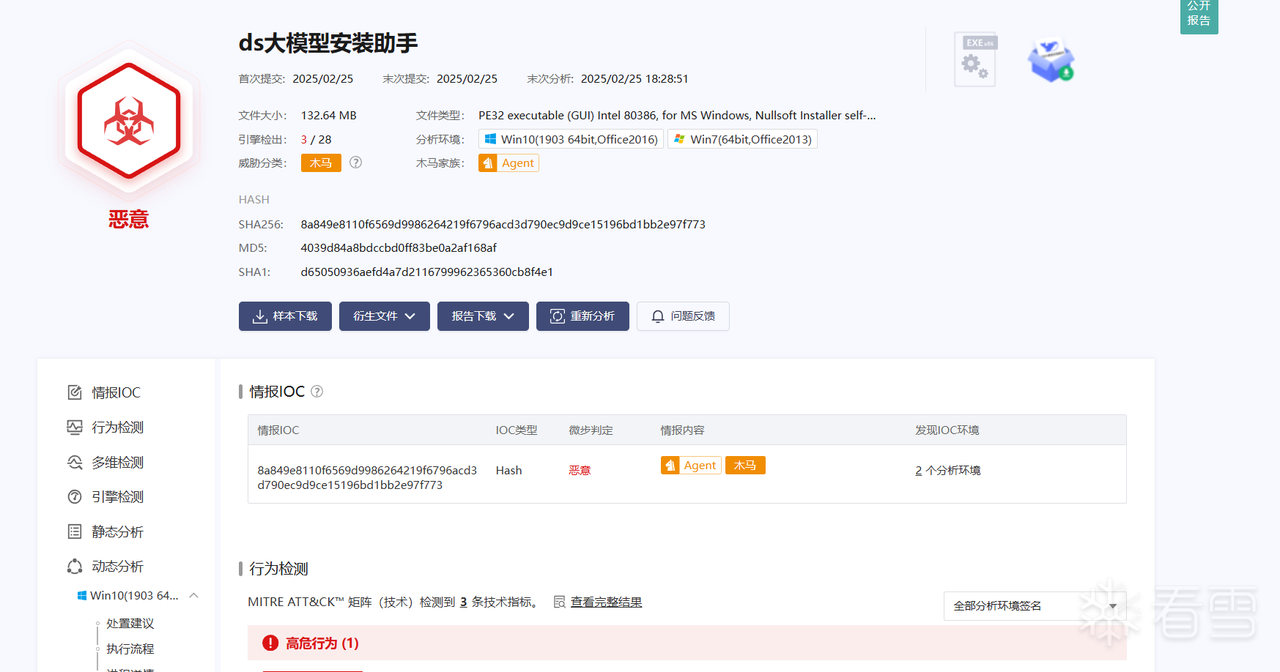Image resolution: width=1280 pixels, height=672 pixels.
Task: Click the 木马 threat classification tag
Action: (x=320, y=163)
